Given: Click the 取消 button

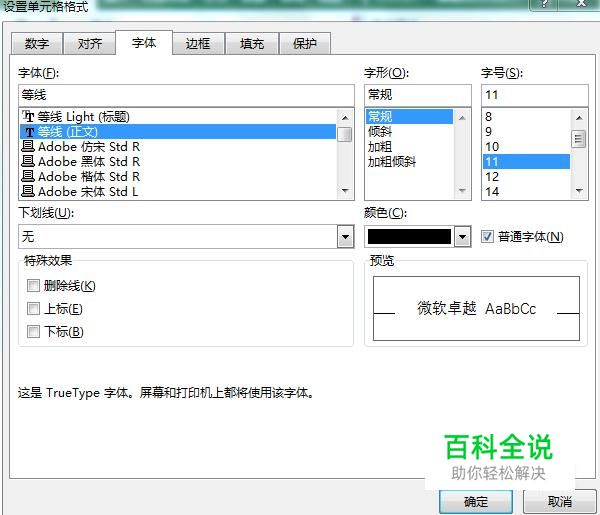Looking at the screenshot, I should click(559, 502).
